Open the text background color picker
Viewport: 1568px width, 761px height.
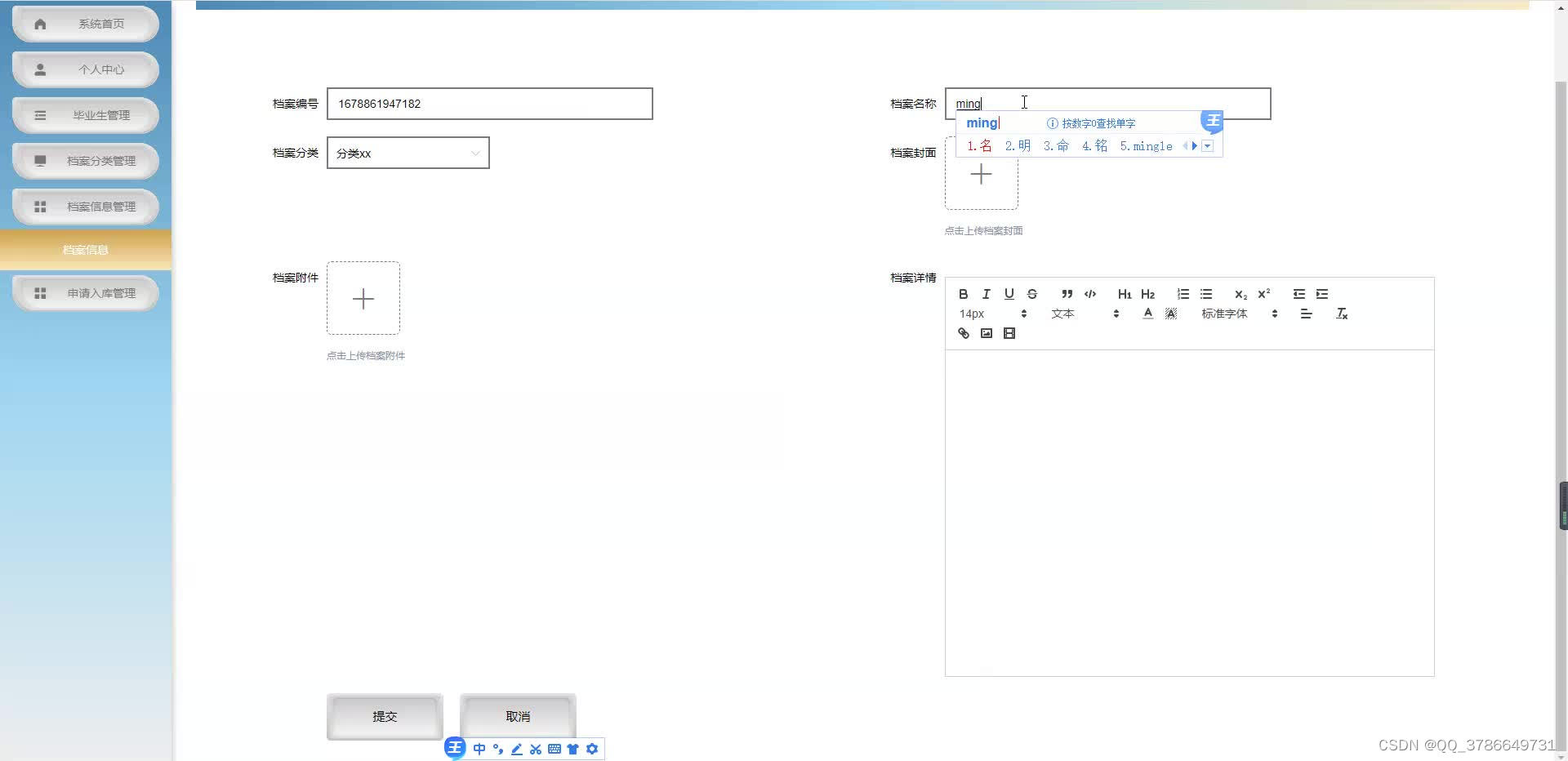point(1171,314)
